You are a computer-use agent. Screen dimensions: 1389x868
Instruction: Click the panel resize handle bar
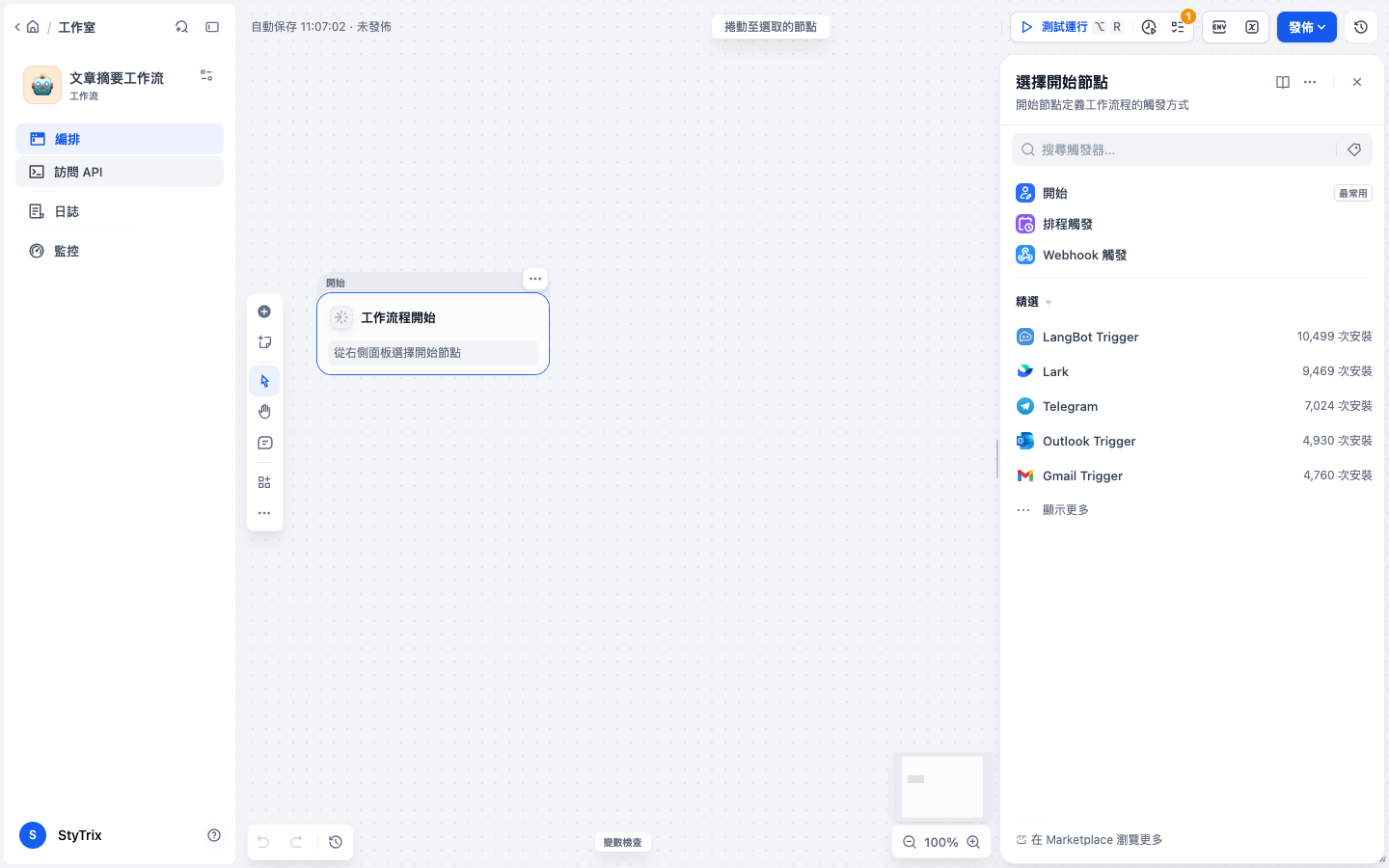(x=996, y=459)
